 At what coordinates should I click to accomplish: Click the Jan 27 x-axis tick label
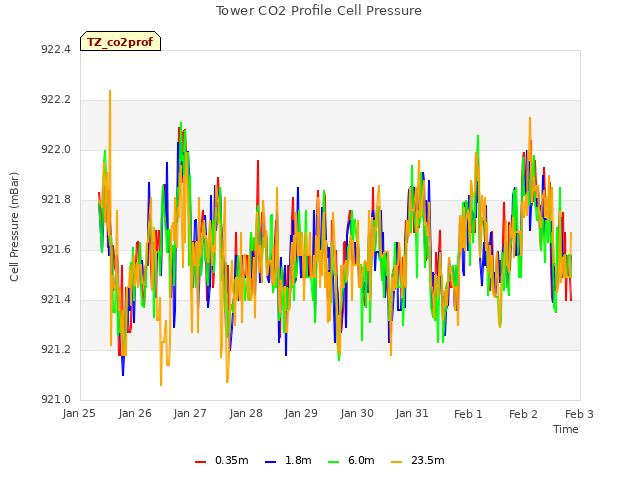coord(190,413)
